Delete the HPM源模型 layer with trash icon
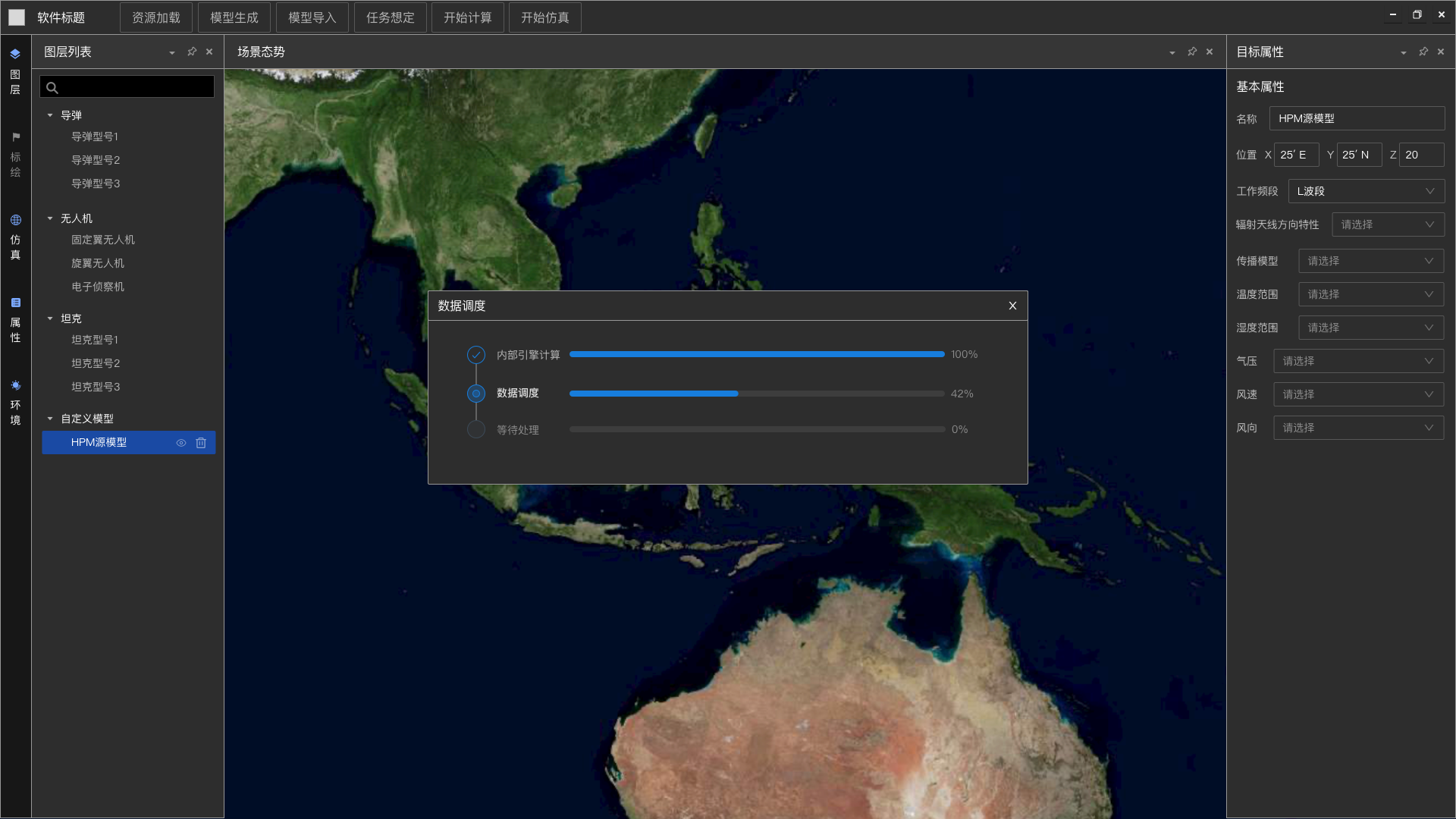The width and height of the screenshot is (1456, 819). click(x=201, y=443)
